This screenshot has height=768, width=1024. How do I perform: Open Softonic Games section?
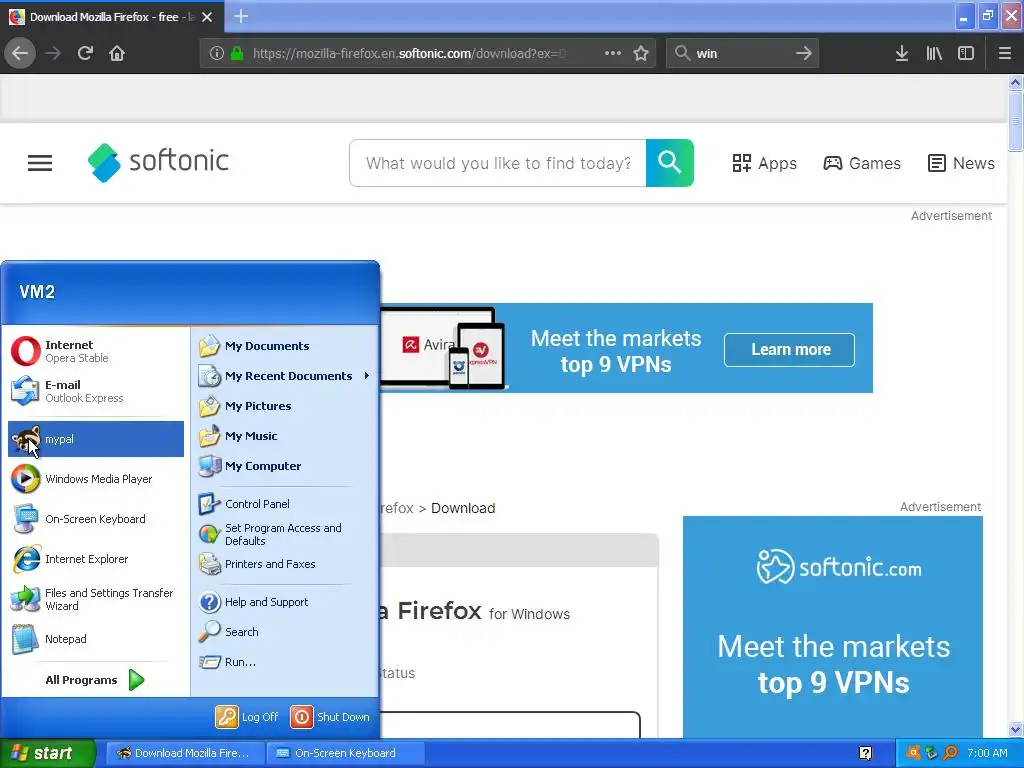point(862,163)
